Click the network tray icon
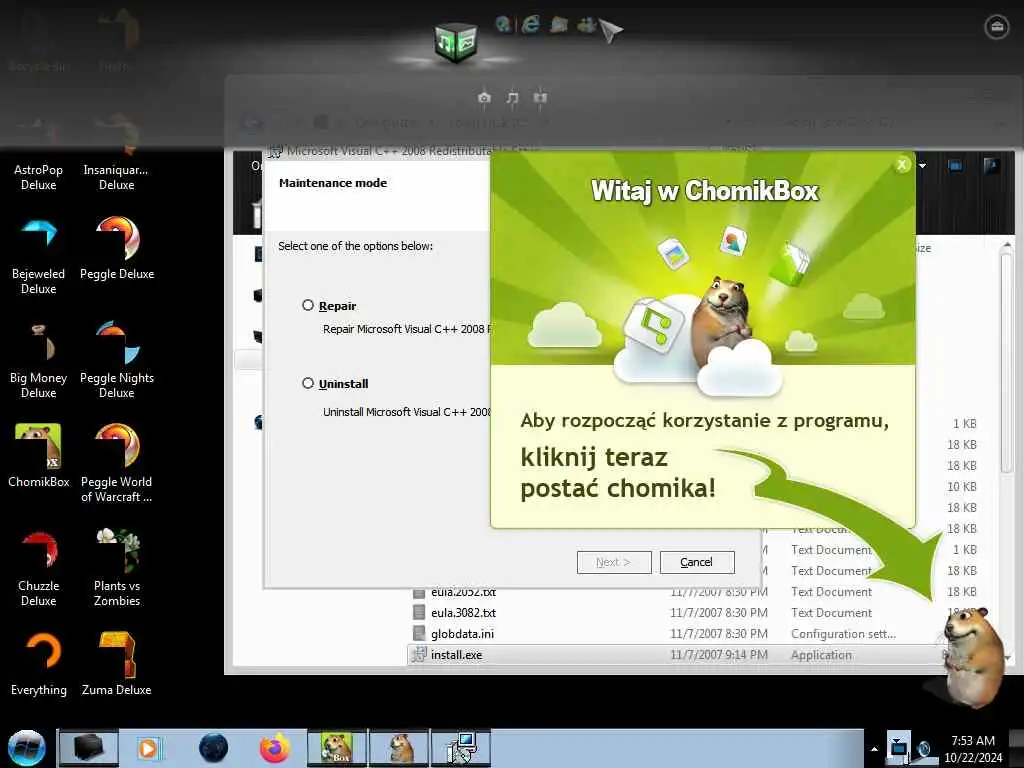Screen dimensions: 1024x768 pos(898,748)
